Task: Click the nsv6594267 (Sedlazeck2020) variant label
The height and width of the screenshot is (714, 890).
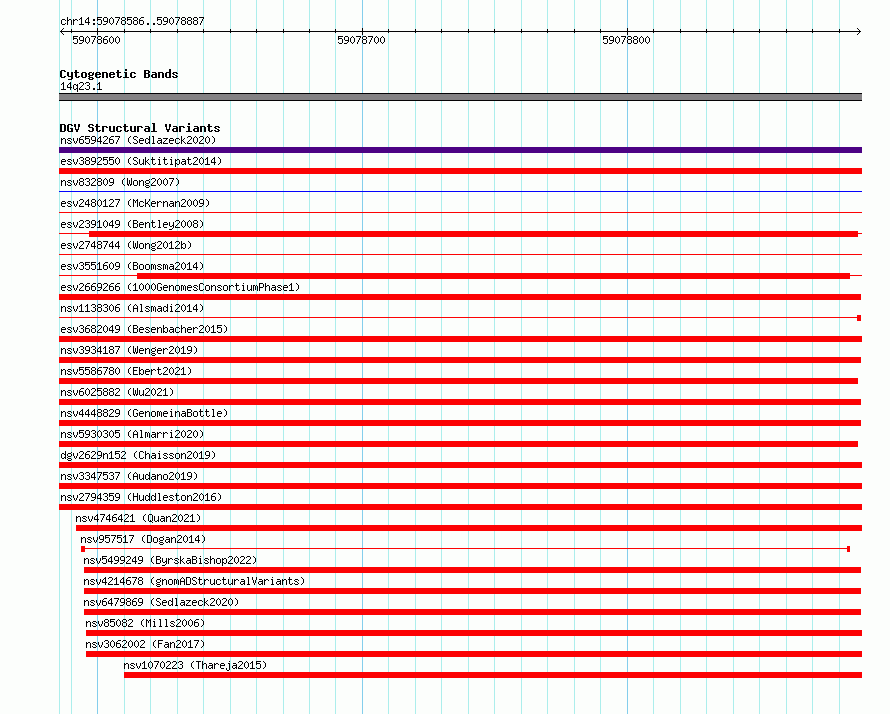Action: click(138, 140)
